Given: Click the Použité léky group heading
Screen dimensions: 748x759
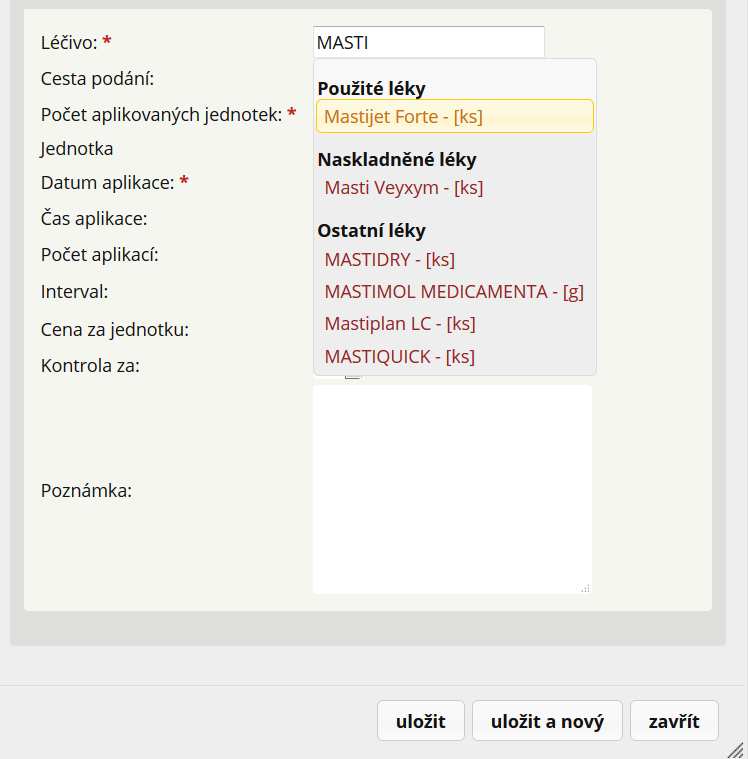Looking at the screenshot, I should 371,89.
